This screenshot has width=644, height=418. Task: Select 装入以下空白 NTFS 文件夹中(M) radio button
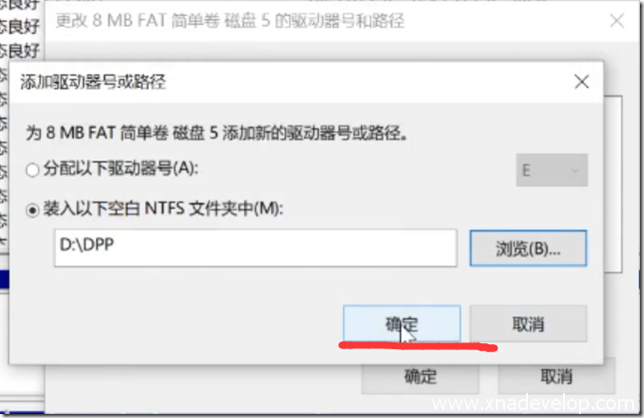32,211
